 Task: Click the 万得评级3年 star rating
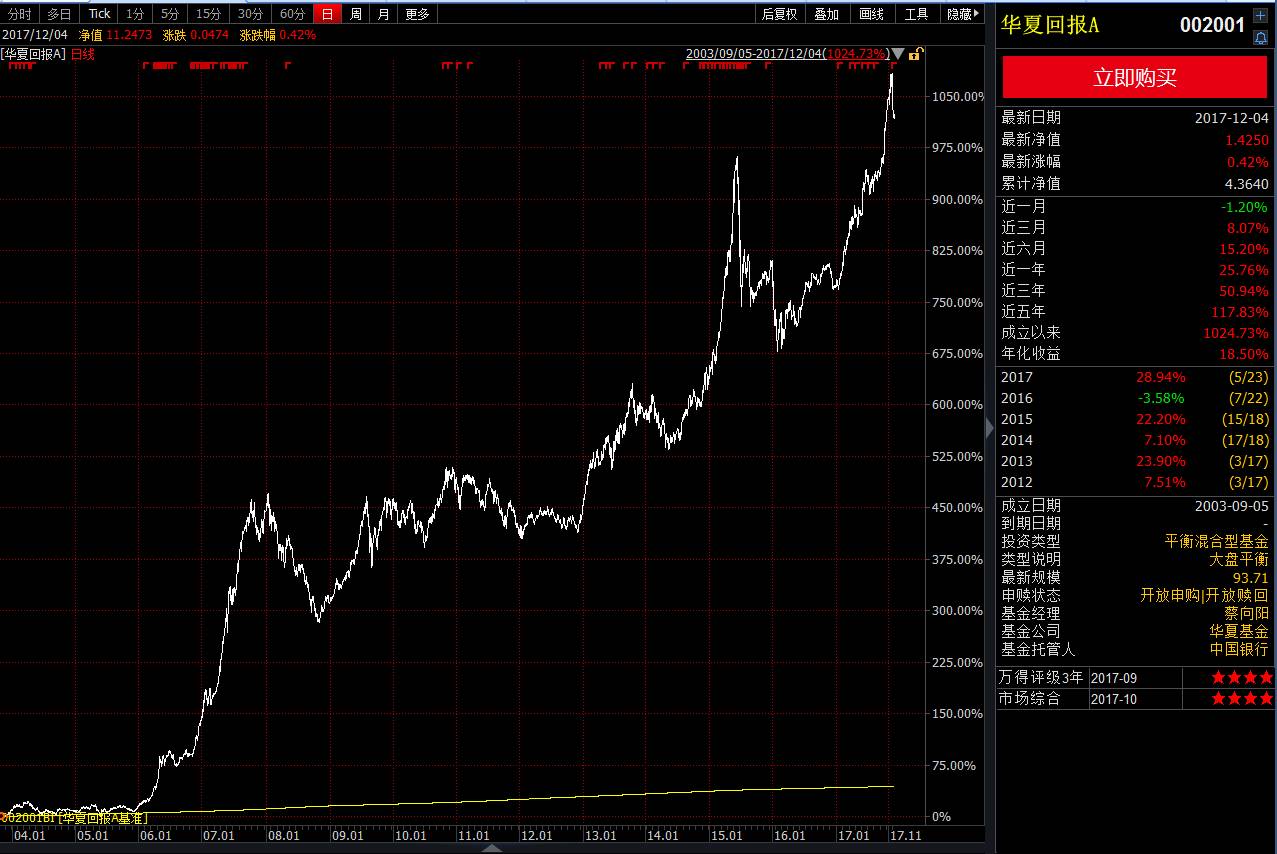[x=1242, y=678]
